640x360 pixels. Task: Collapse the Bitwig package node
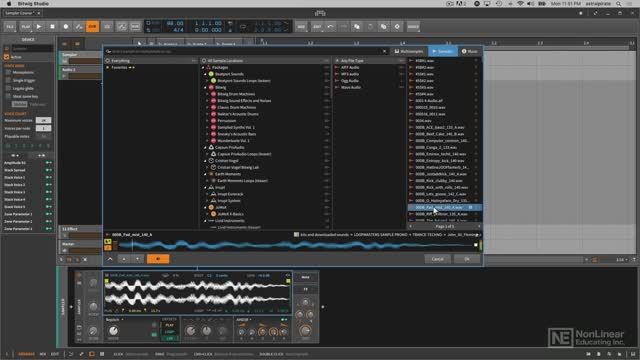[206, 87]
